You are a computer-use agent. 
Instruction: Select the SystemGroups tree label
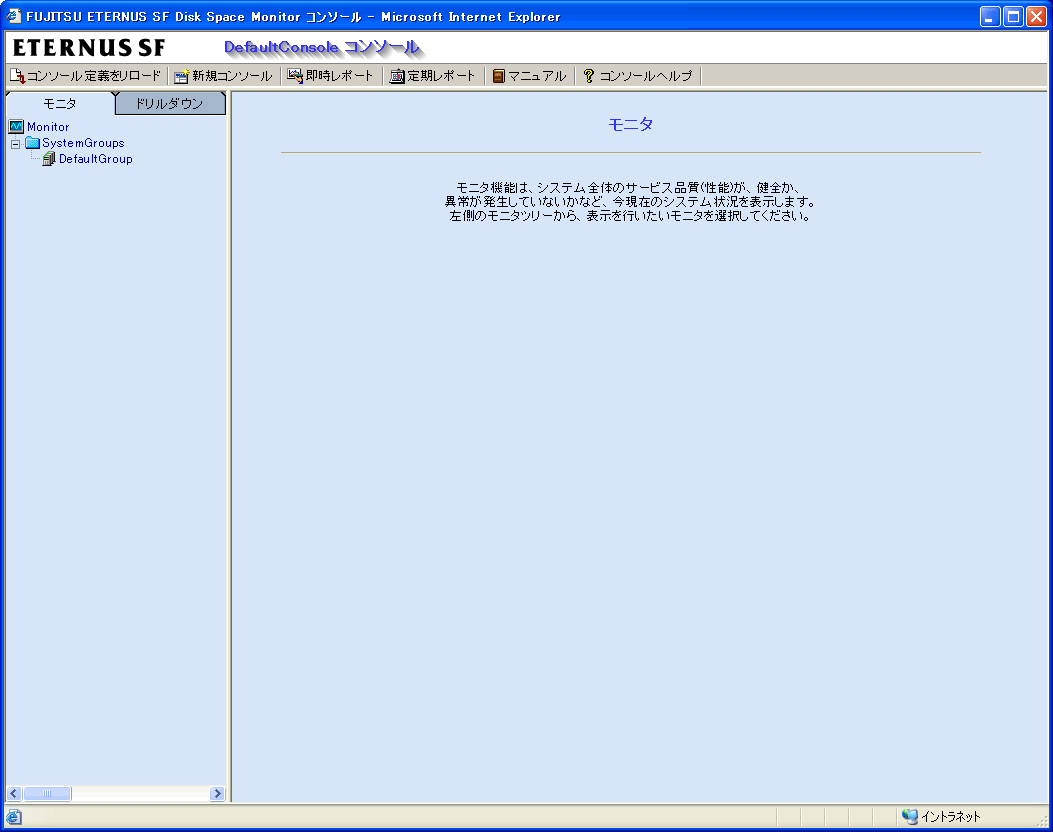[x=83, y=143]
